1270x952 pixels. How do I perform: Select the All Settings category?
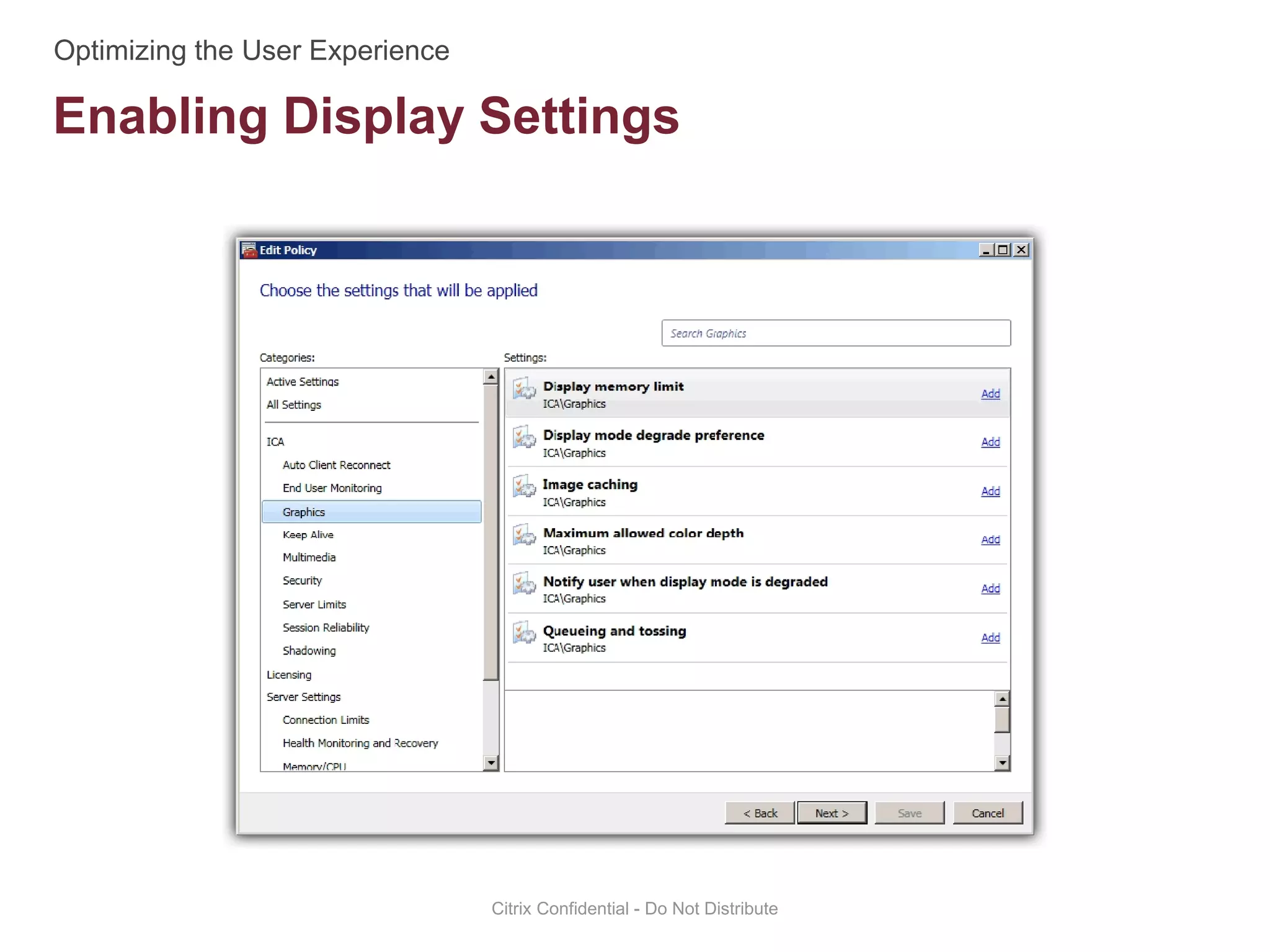(x=294, y=405)
